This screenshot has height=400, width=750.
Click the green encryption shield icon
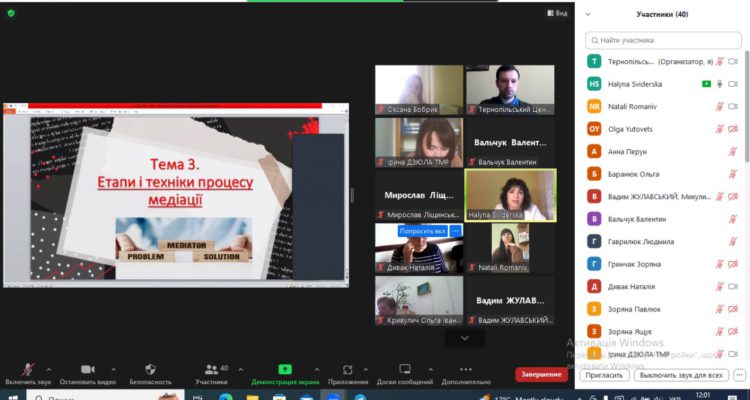pos(11,13)
